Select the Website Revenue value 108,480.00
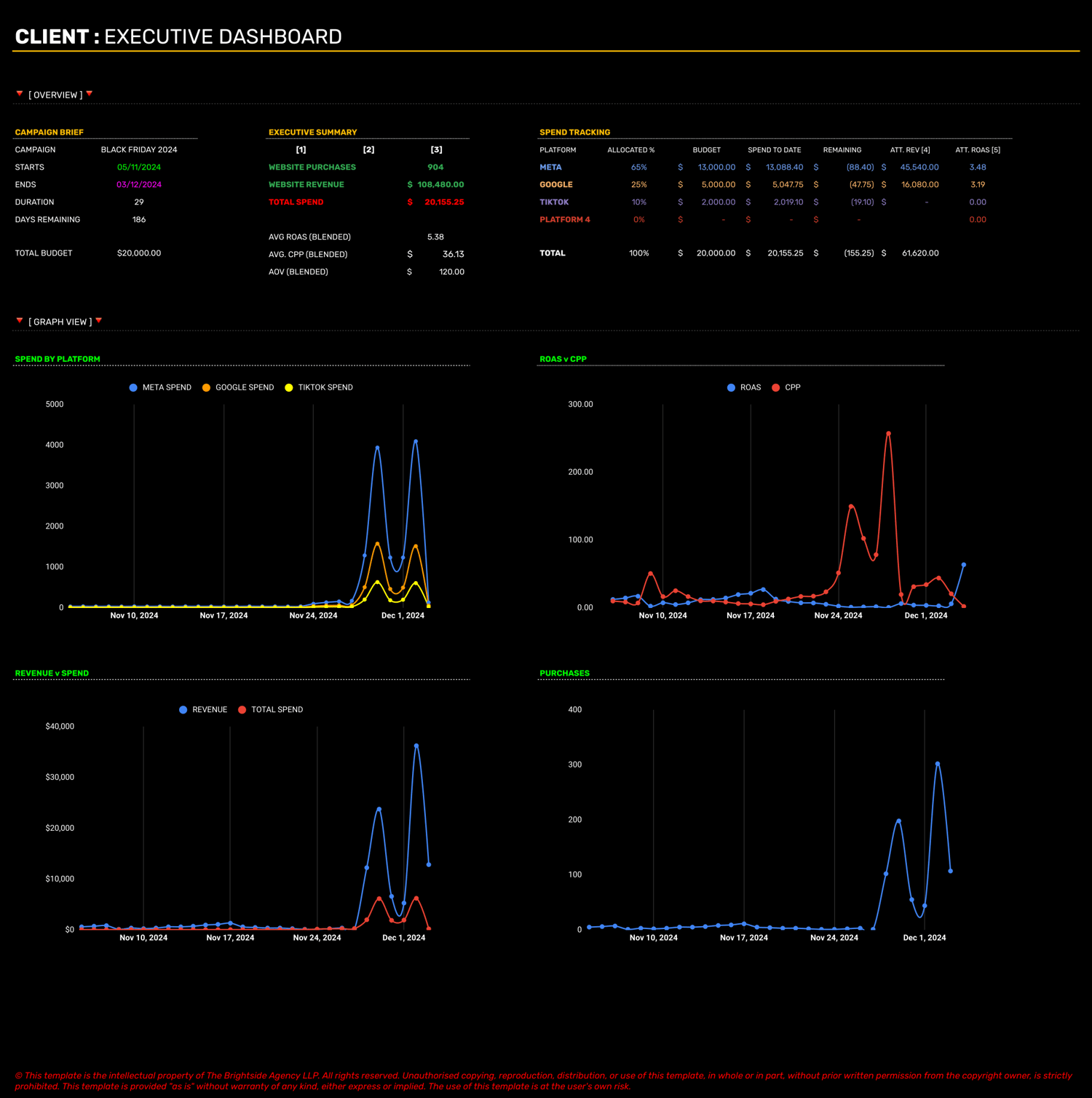Viewport: 1092px width, 1098px height. point(440,185)
